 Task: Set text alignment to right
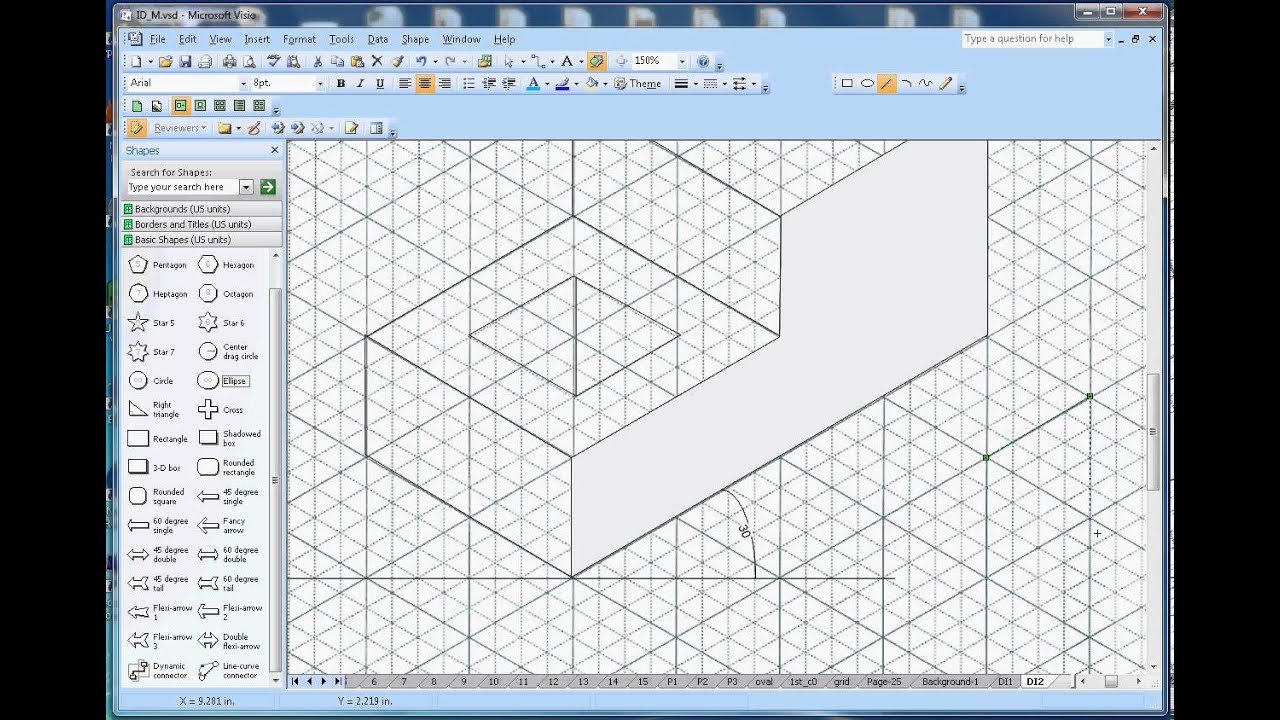coord(445,84)
